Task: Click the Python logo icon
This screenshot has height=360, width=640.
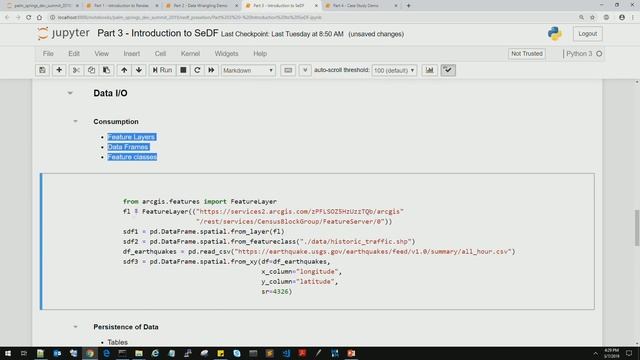Action: coord(555,33)
